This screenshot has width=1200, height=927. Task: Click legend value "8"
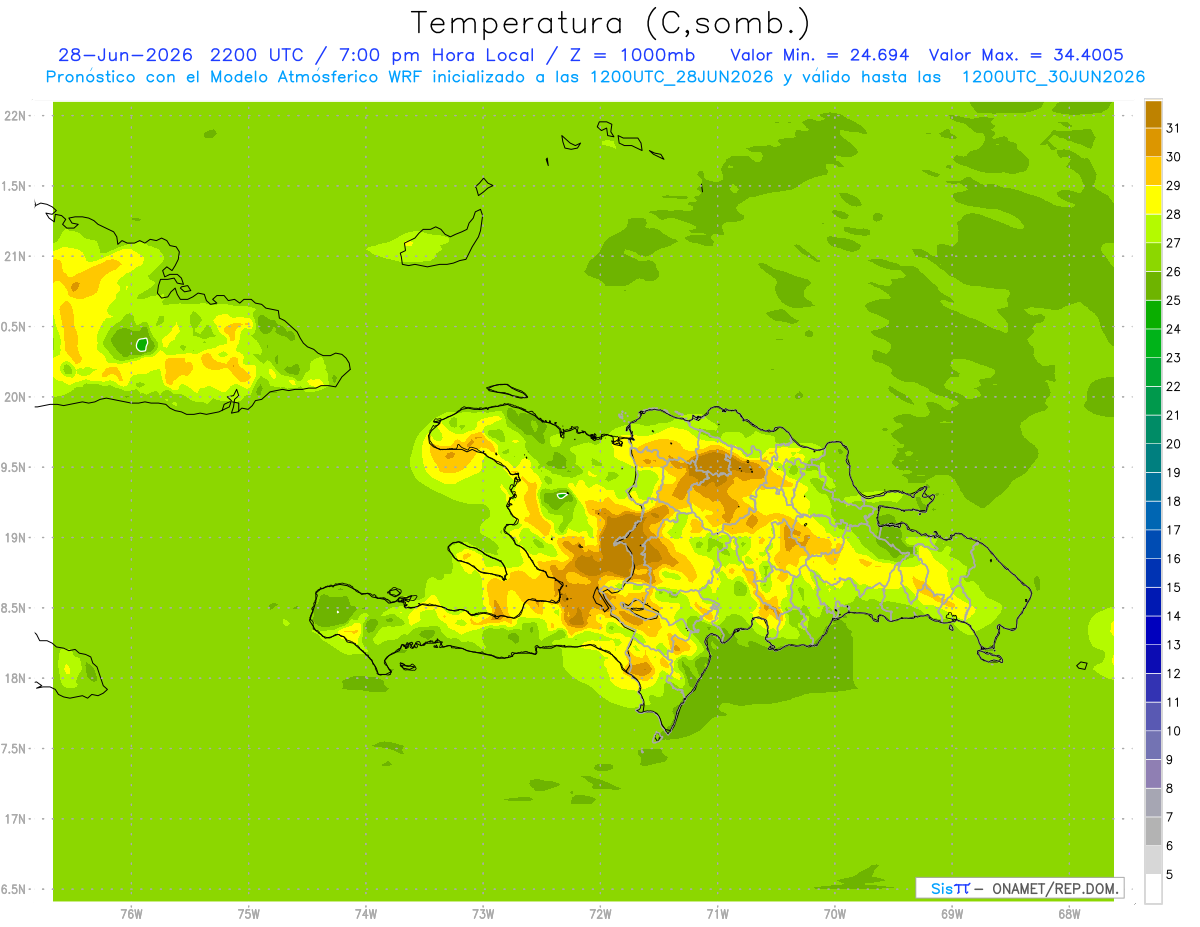1169,789
